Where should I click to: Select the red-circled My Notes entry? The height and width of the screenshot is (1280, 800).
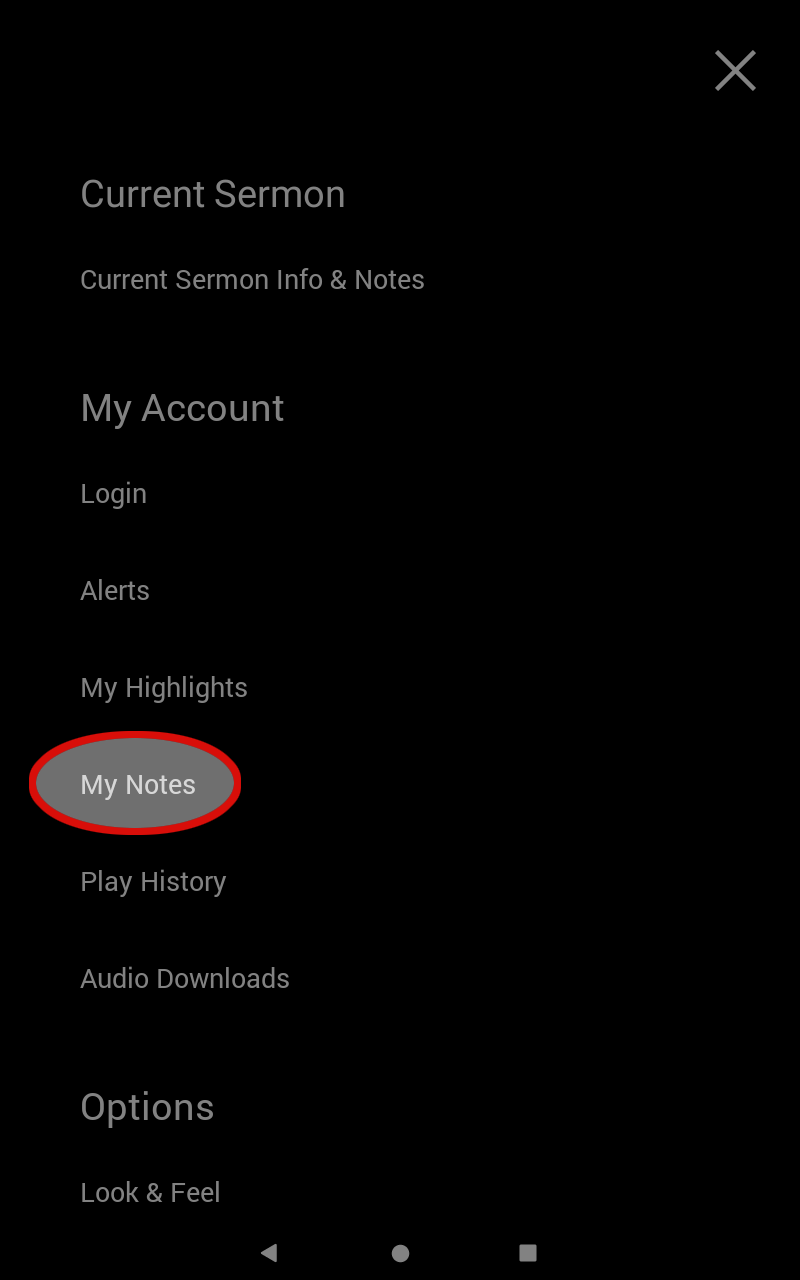pyautogui.click(x=136, y=784)
